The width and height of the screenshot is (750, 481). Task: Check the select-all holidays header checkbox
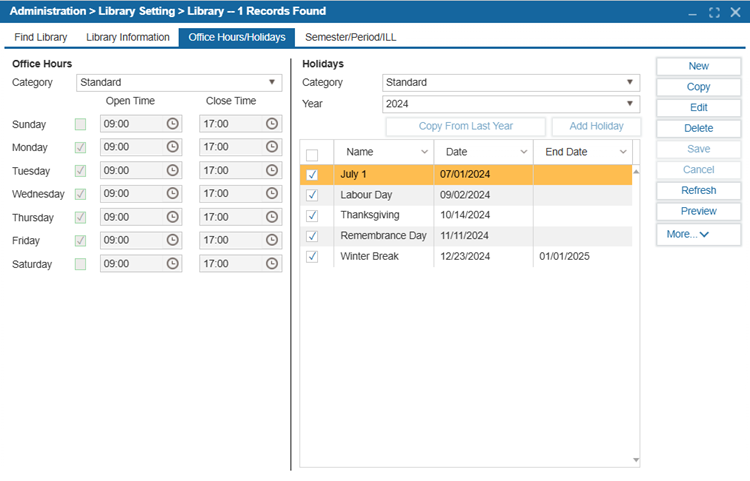tap(312, 155)
